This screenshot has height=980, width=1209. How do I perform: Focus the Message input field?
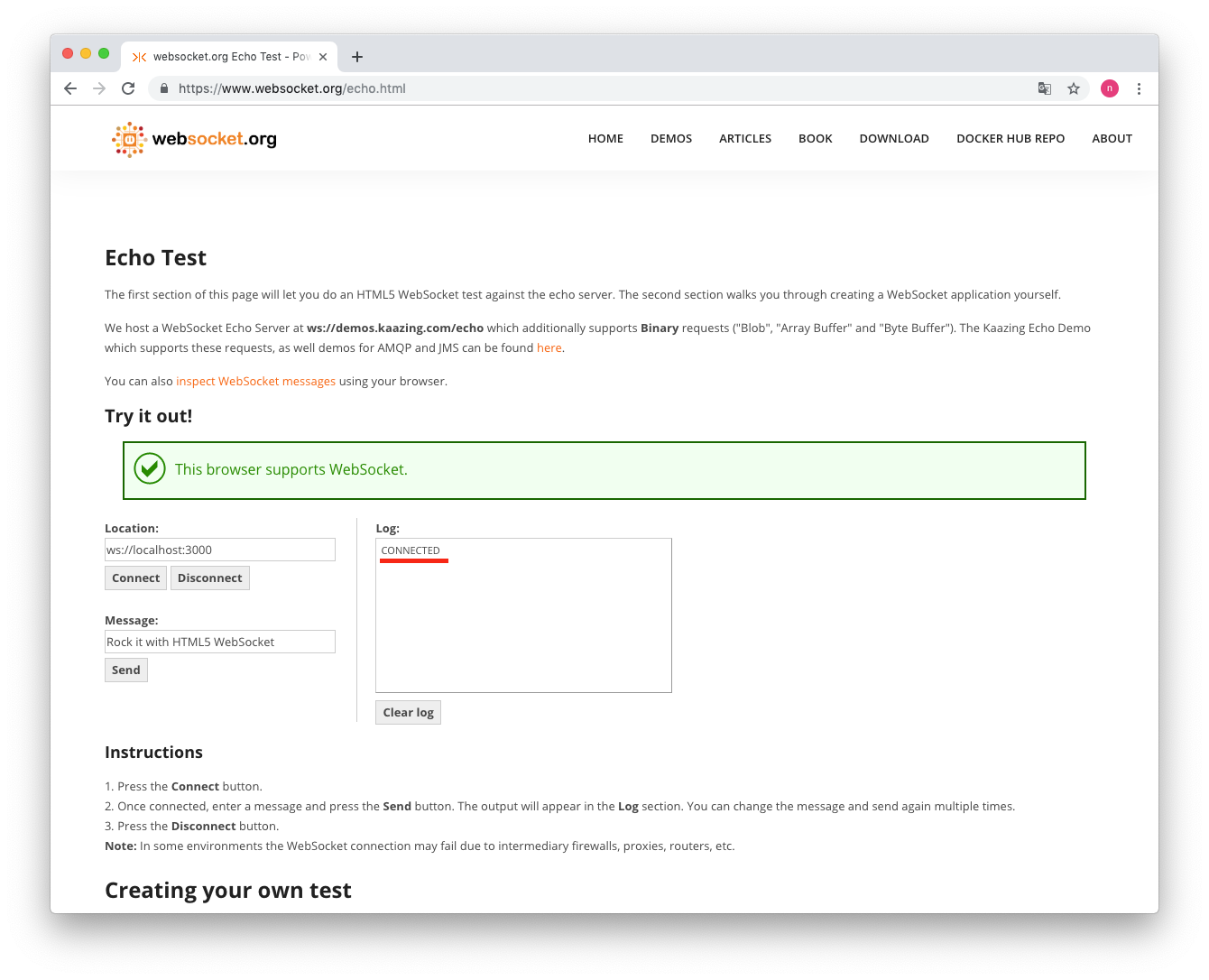[x=220, y=642]
